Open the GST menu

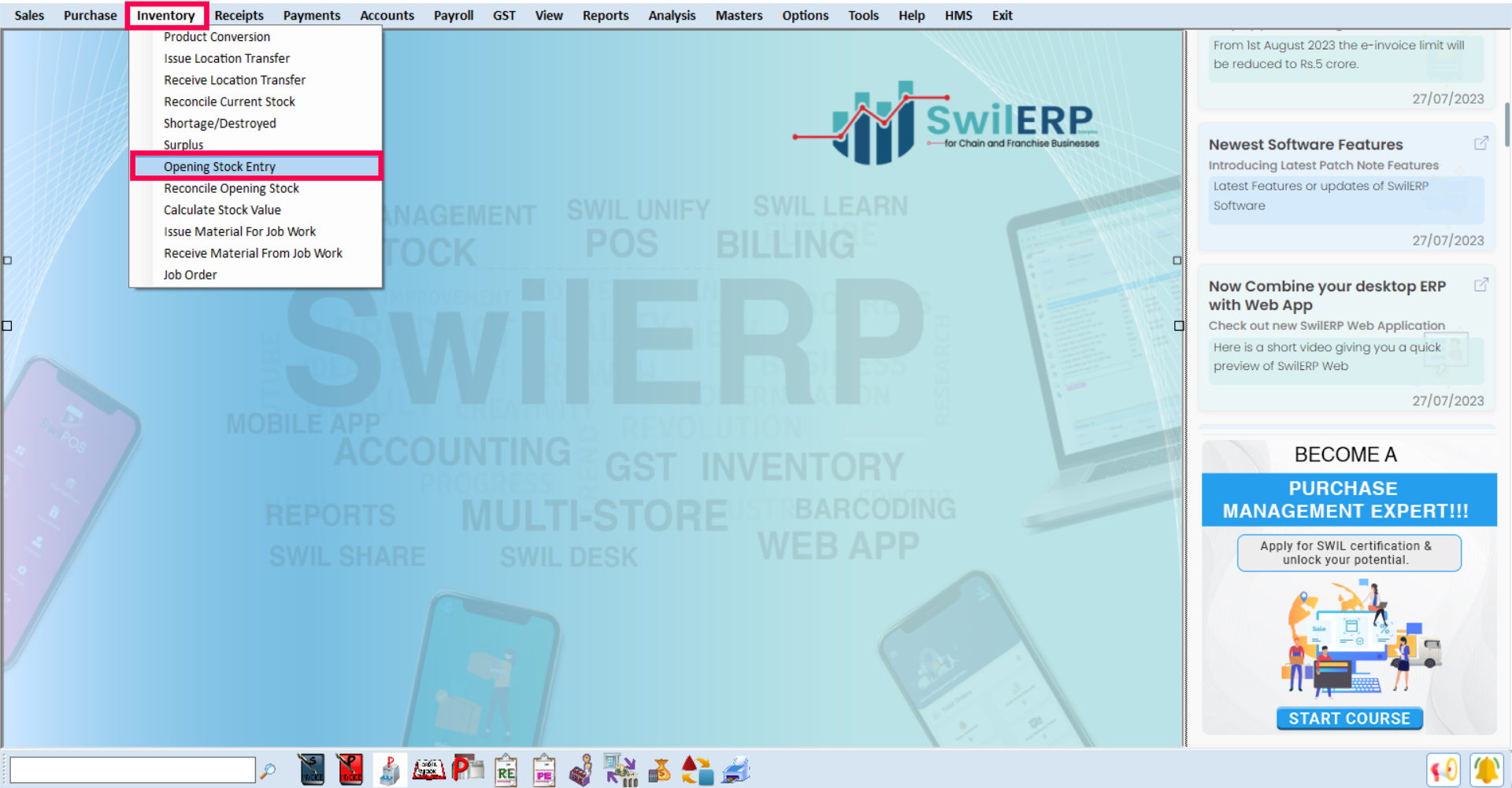(504, 15)
